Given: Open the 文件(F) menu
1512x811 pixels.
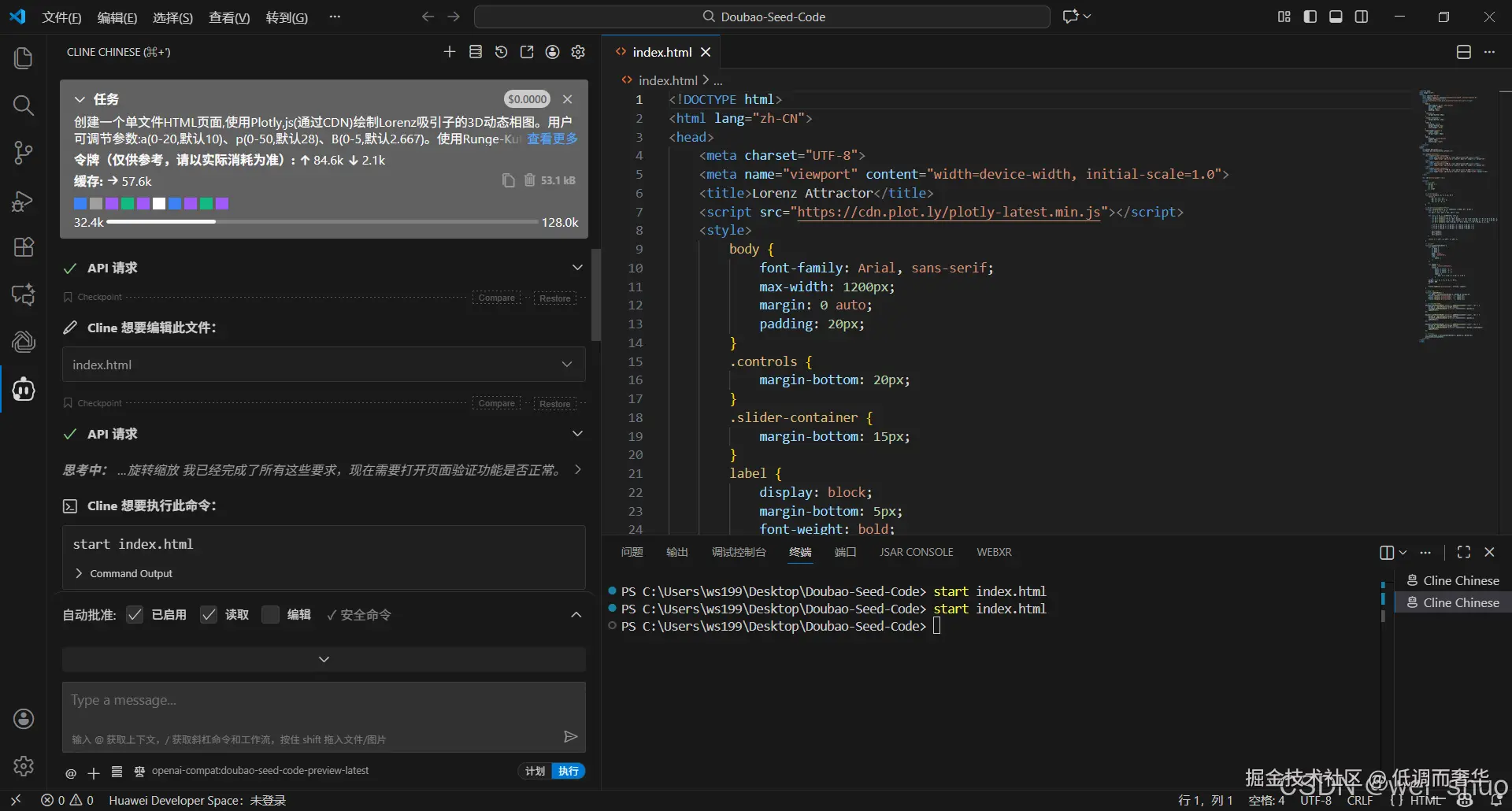Looking at the screenshot, I should pyautogui.click(x=61, y=17).
